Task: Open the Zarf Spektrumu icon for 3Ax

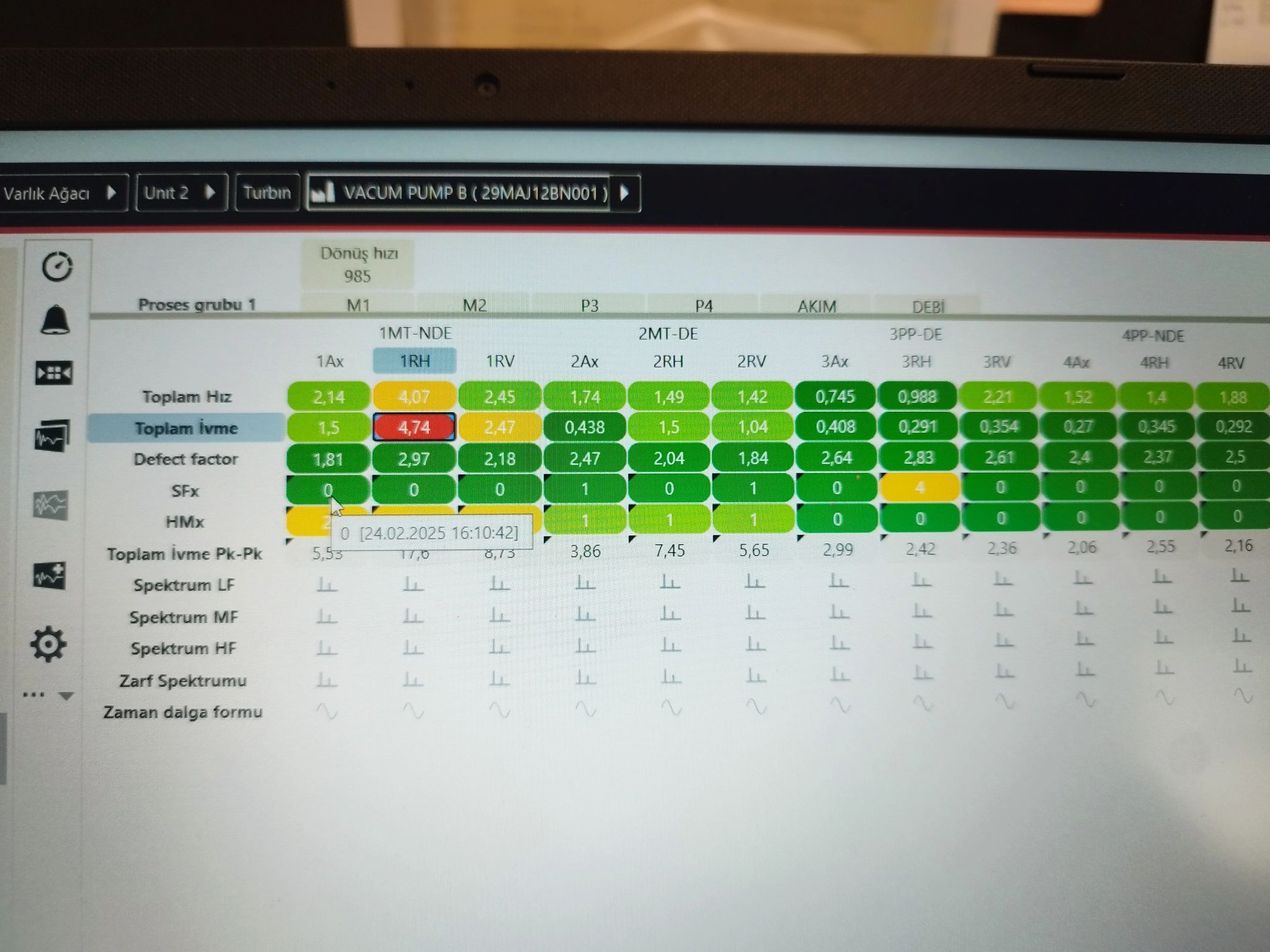Action: click(x=838, y=674)
